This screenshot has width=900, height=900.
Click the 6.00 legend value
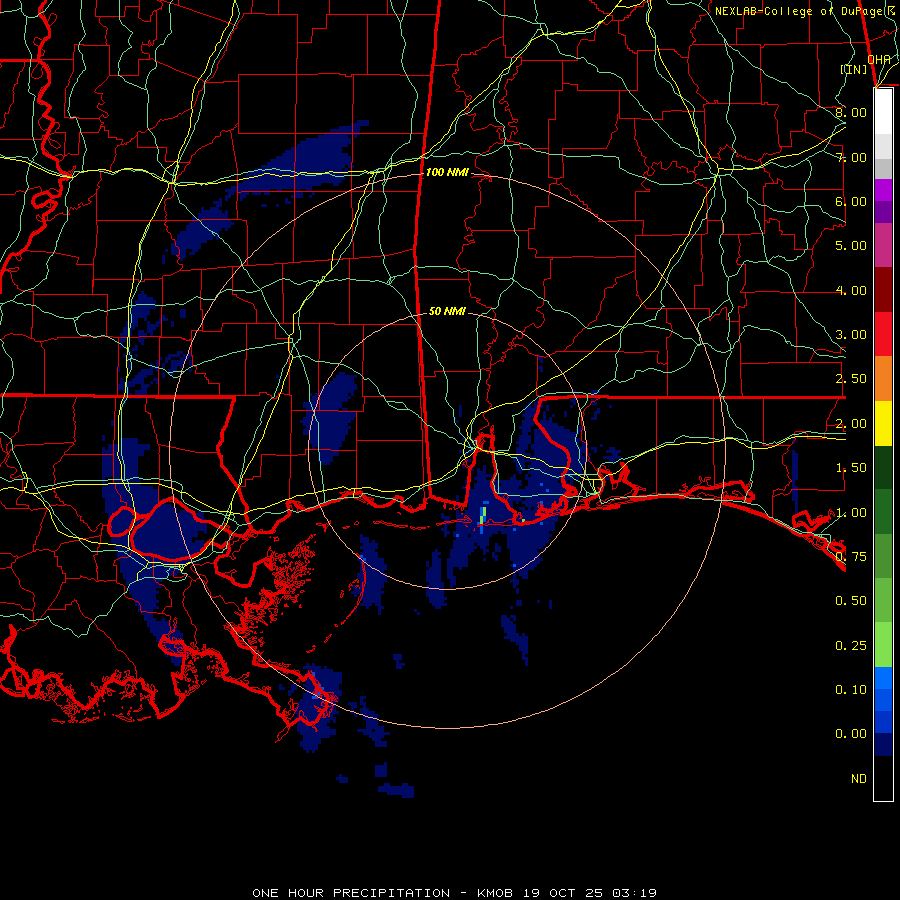[x=851, y=201]
